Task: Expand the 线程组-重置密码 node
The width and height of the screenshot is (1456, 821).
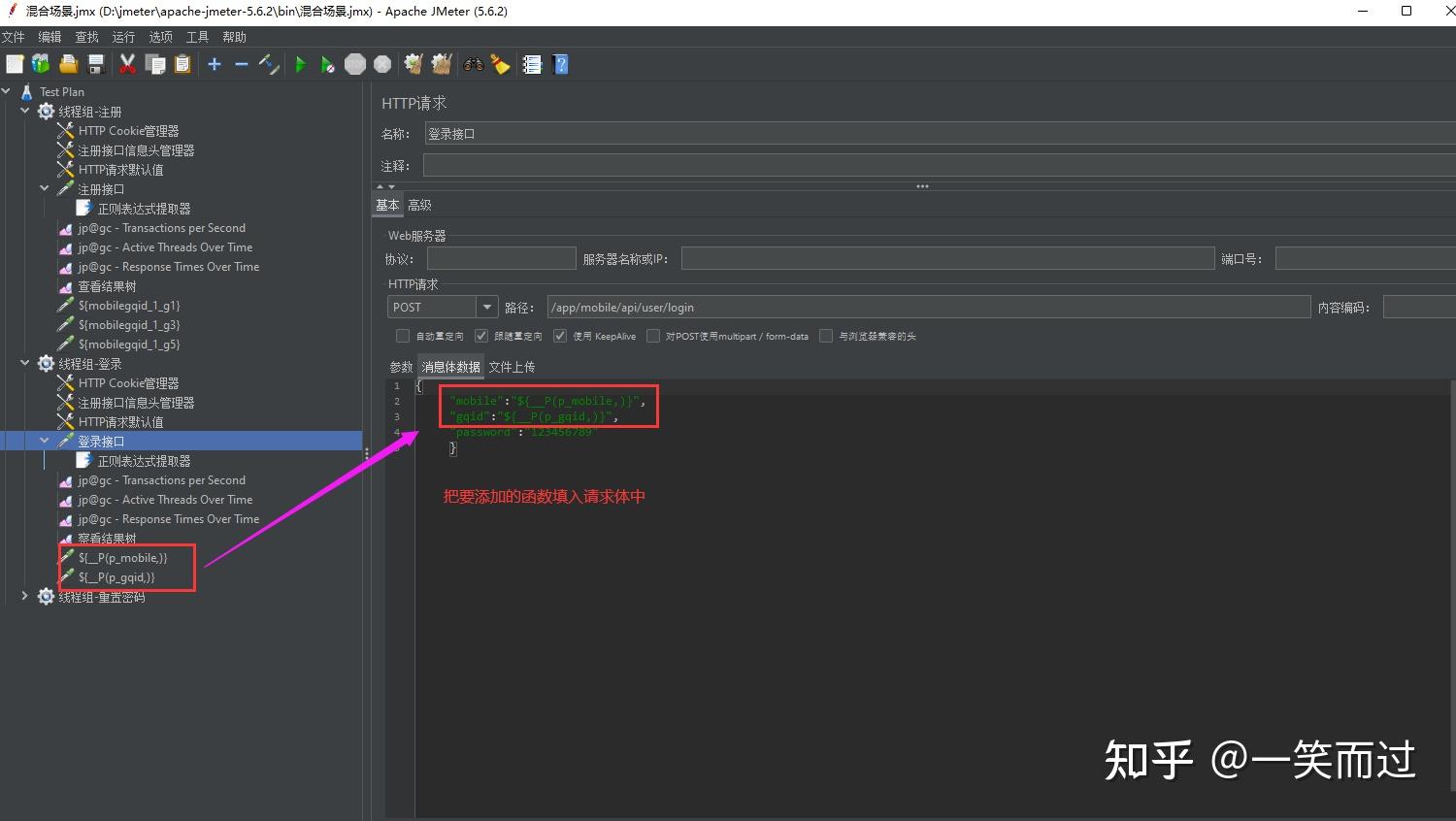Action: [25, 597]
